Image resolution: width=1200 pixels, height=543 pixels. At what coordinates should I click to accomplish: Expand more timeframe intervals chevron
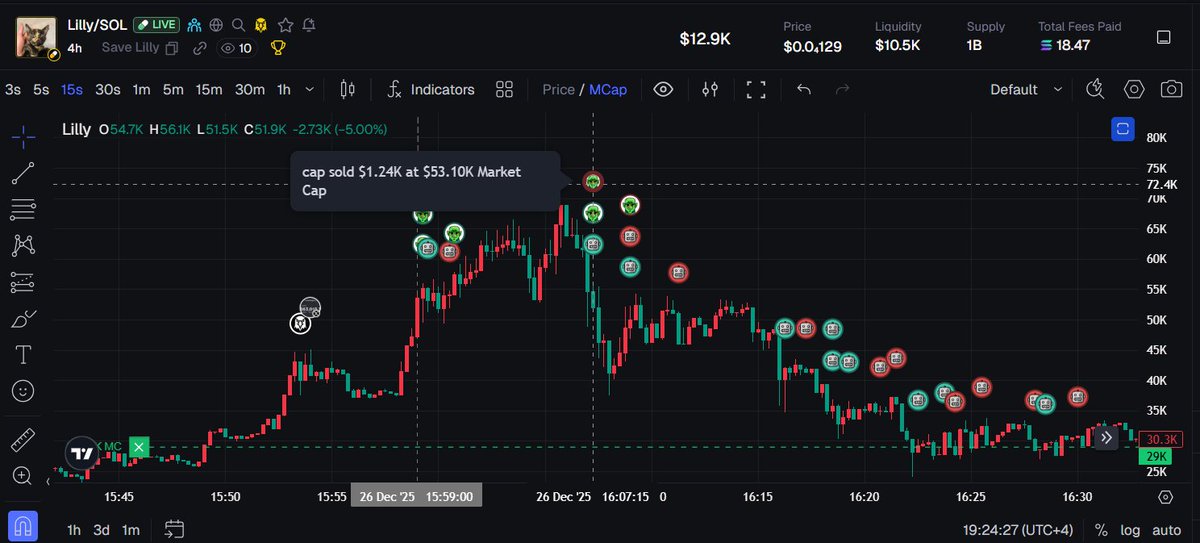coord(309,89)
